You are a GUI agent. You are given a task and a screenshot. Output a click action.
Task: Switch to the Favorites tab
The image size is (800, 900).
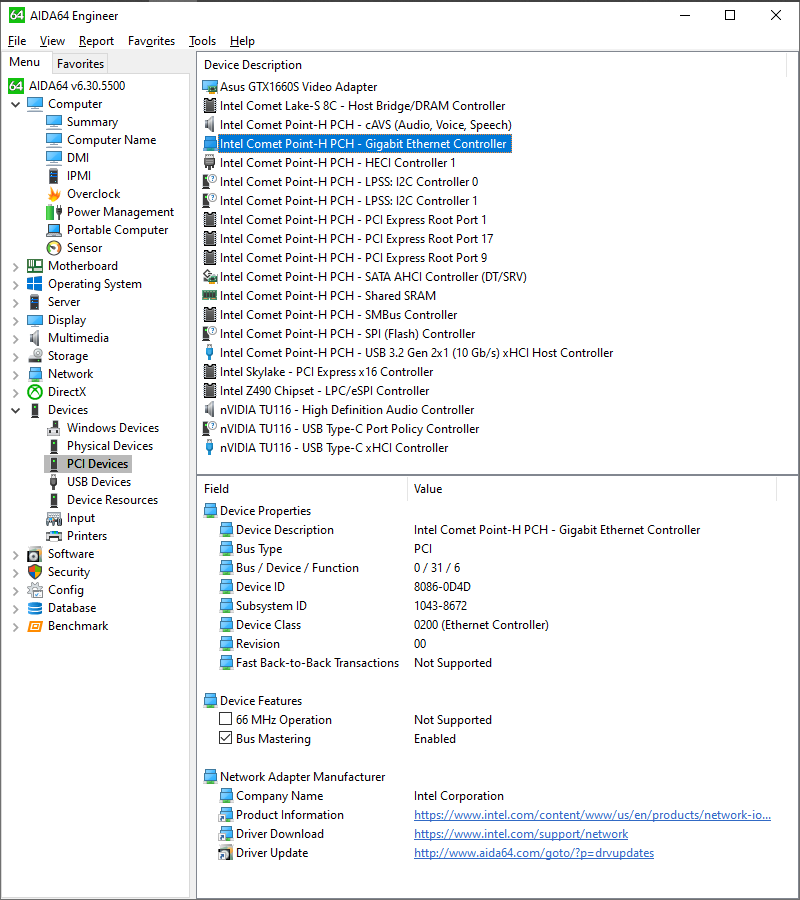coord(80,64)
